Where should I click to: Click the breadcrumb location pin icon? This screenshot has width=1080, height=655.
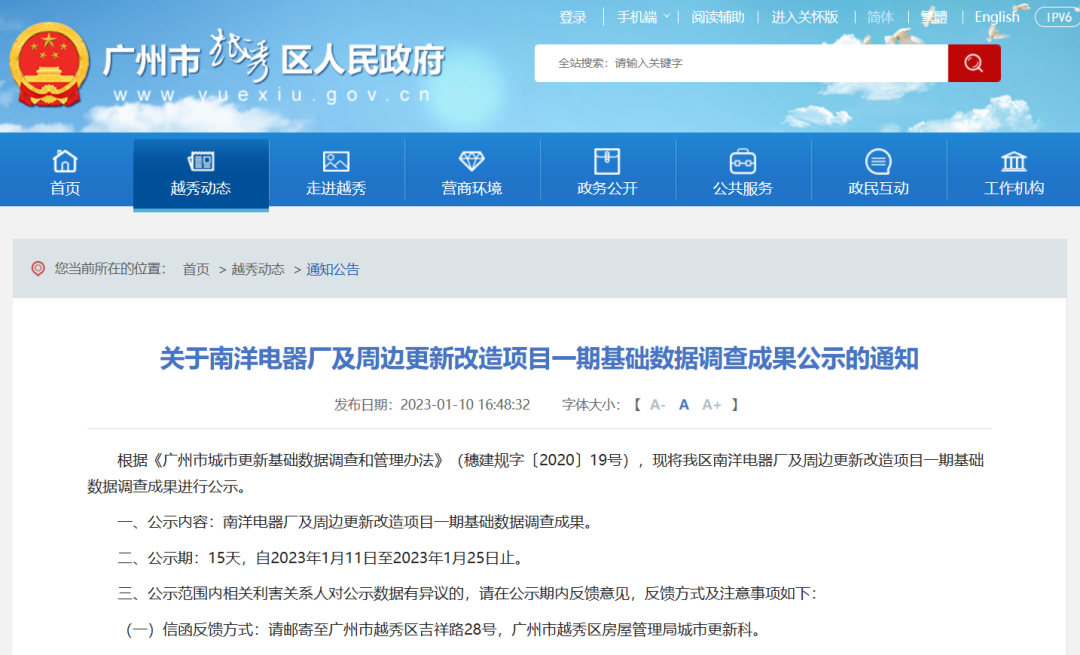(39, 267)
